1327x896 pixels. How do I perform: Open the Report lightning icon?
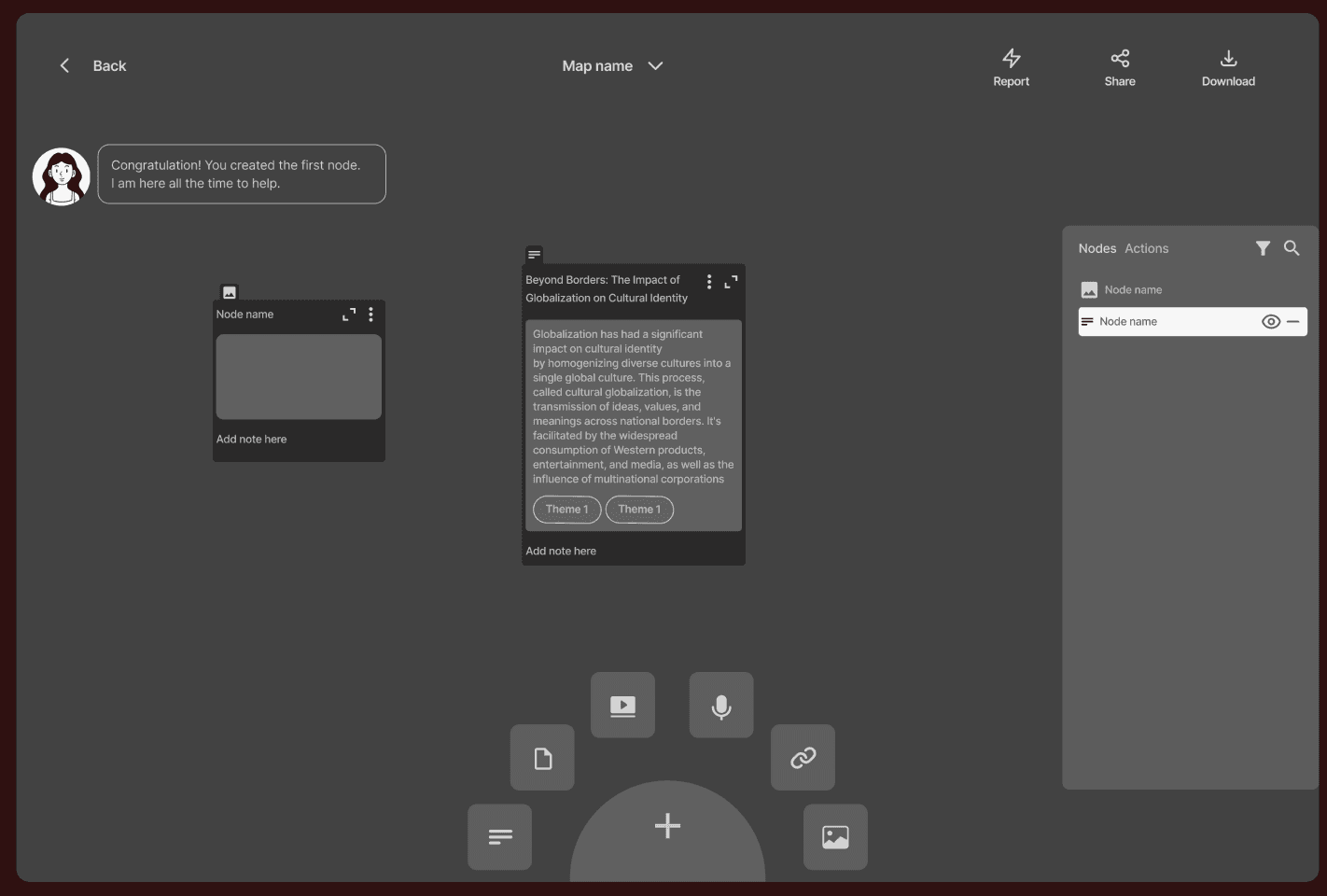coord(1012,58)
